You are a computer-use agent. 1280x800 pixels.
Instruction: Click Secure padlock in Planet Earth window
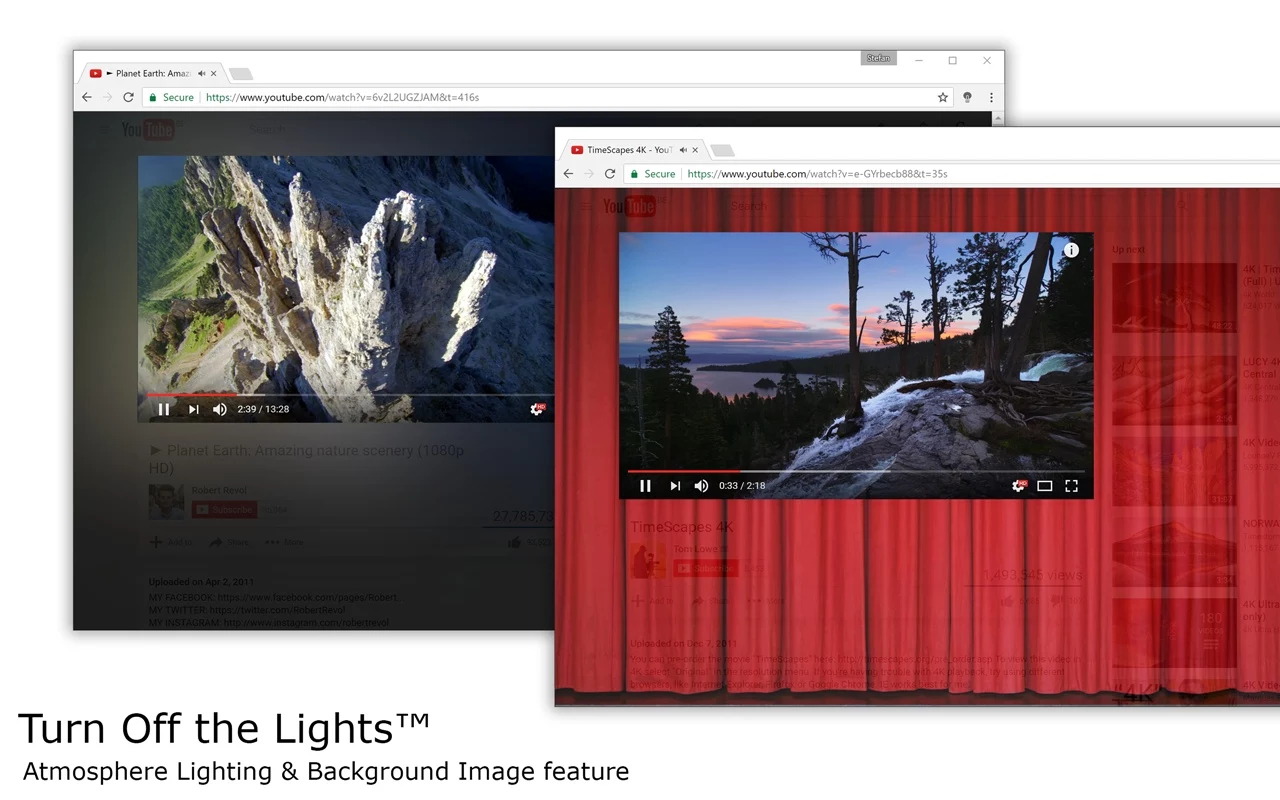(153, 97)
